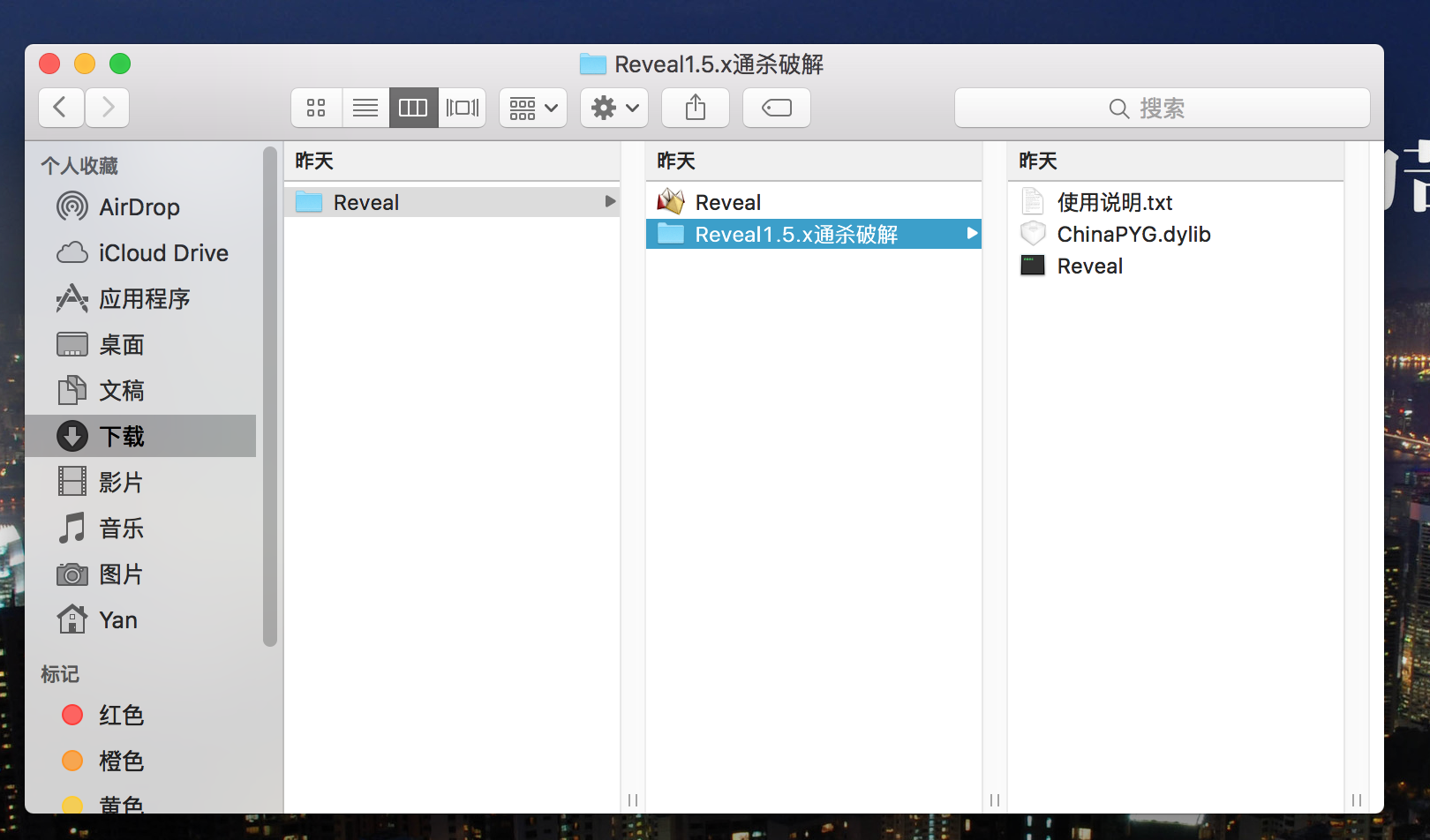The image size is (1430, 840).
Task: Go back with the left chevron button
Action: pos(61,108)
